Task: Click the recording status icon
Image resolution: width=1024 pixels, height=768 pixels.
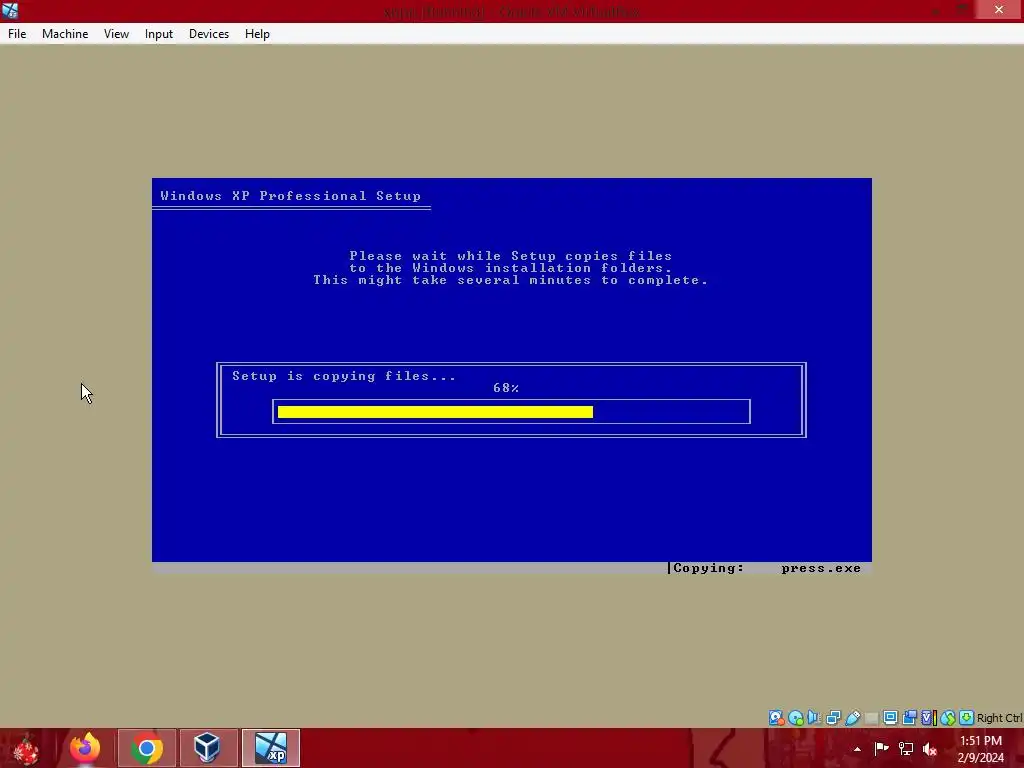Action: (x=909, y=718)
